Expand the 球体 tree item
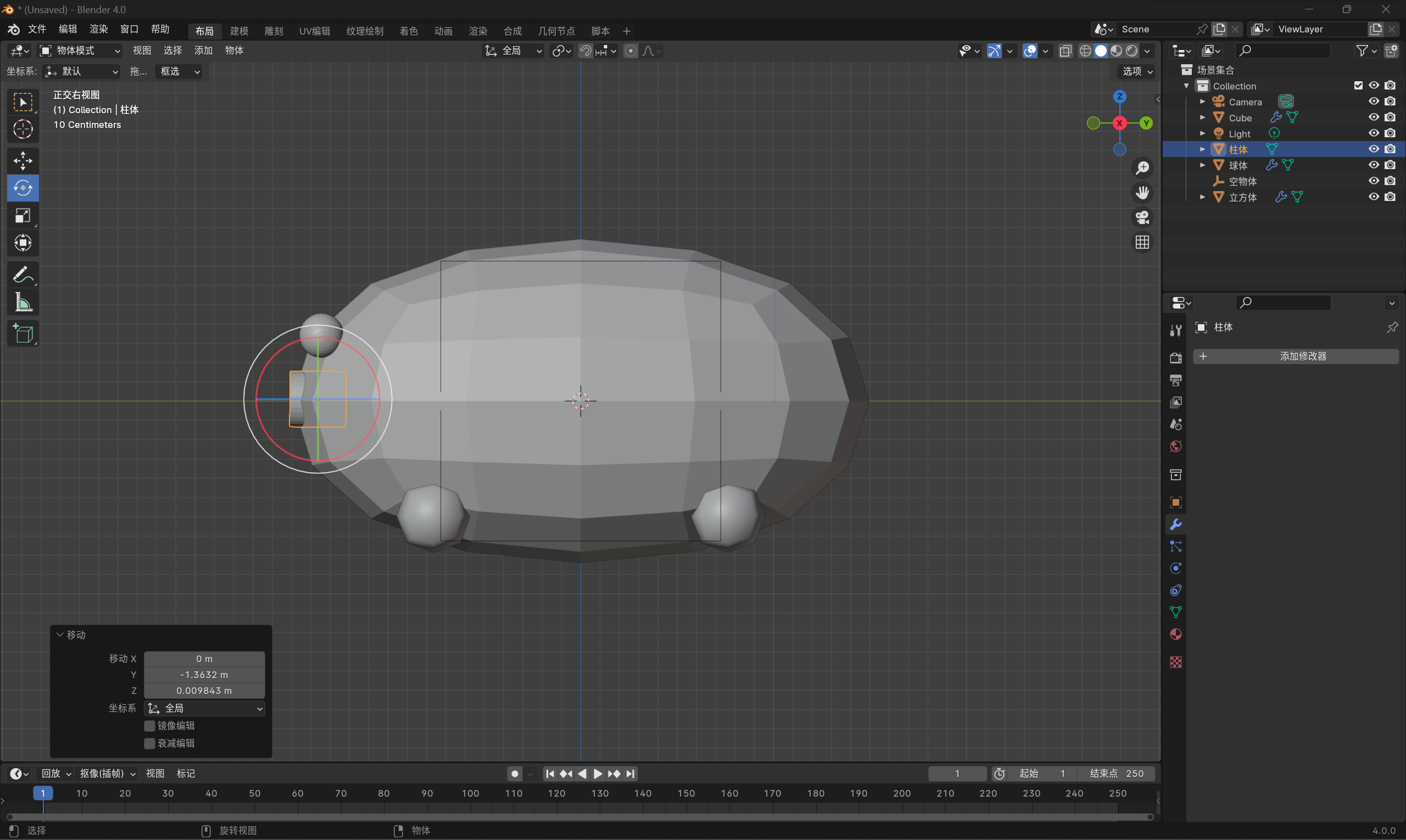Screen dimensions: 1406x840 coord(1202,165)
